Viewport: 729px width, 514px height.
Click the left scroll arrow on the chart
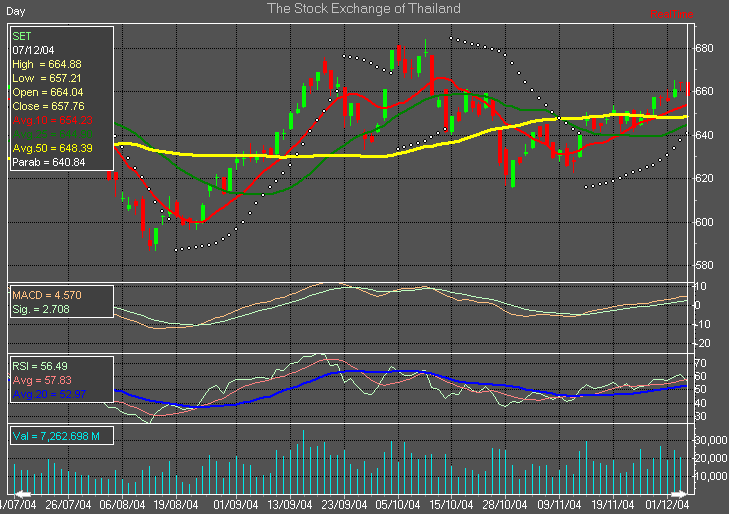[23, 494]
